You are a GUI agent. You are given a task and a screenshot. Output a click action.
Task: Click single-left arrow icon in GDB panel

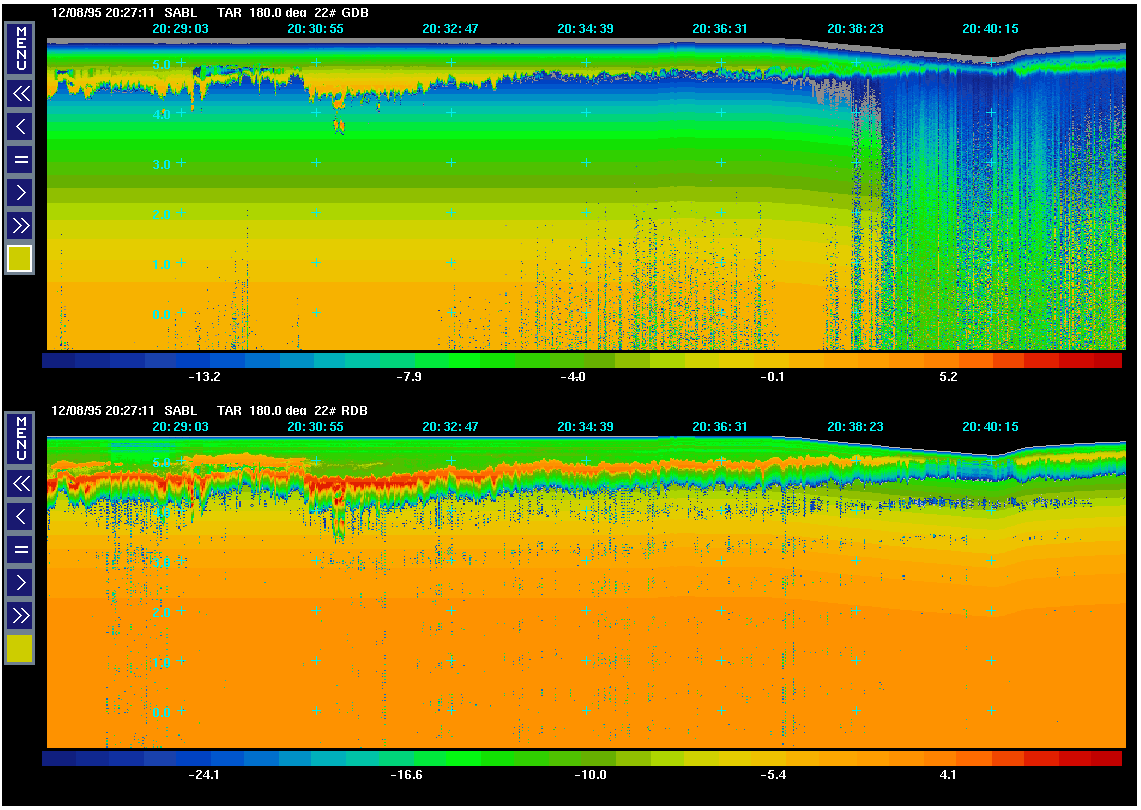(x=20, y=127)
